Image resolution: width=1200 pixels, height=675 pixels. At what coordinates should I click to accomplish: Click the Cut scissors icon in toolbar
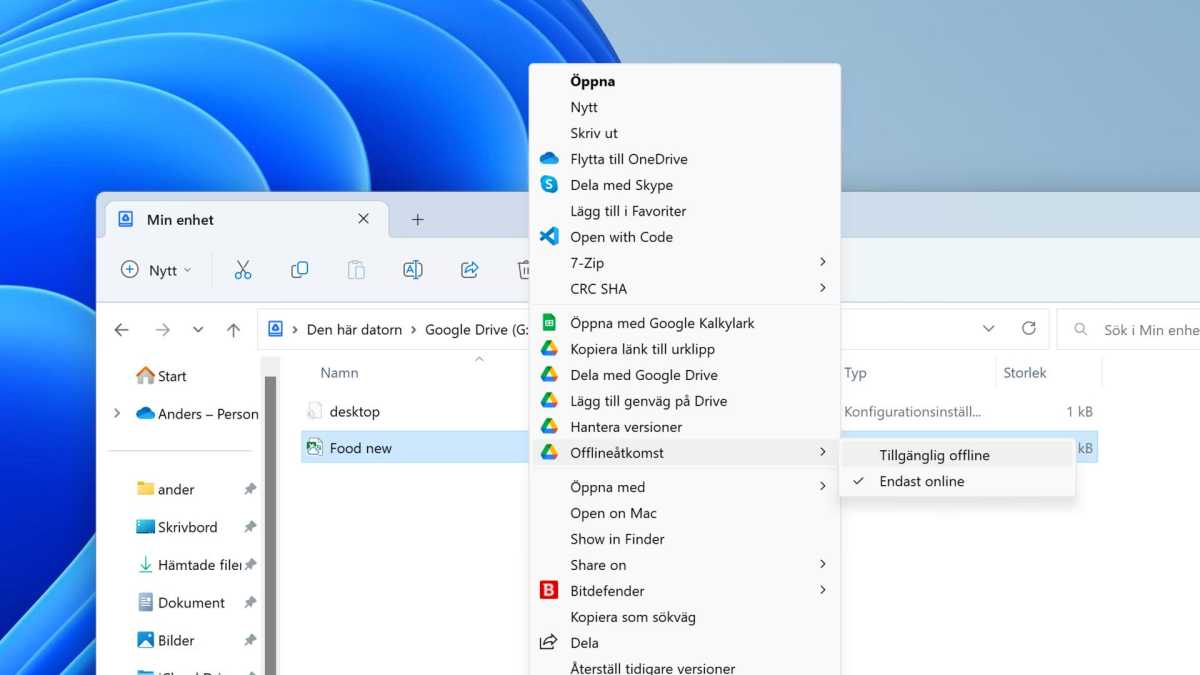point(243,270)
